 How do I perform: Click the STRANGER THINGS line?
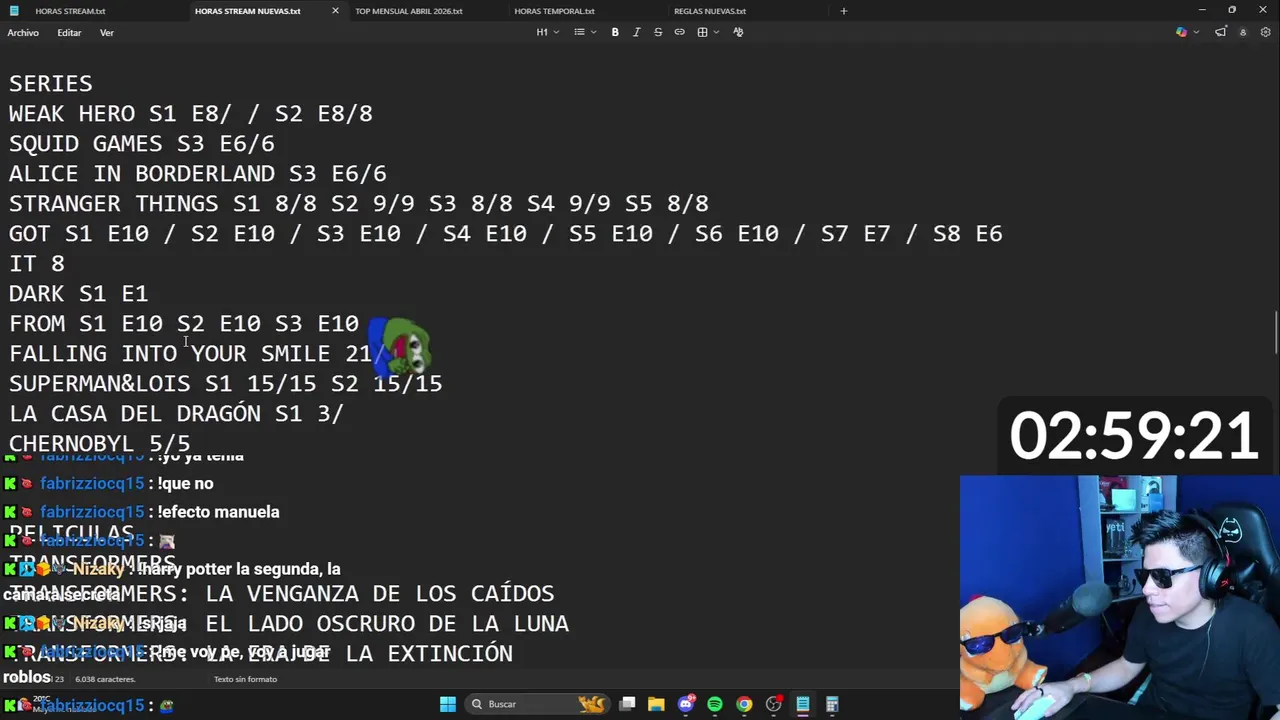tap(359, 204)
